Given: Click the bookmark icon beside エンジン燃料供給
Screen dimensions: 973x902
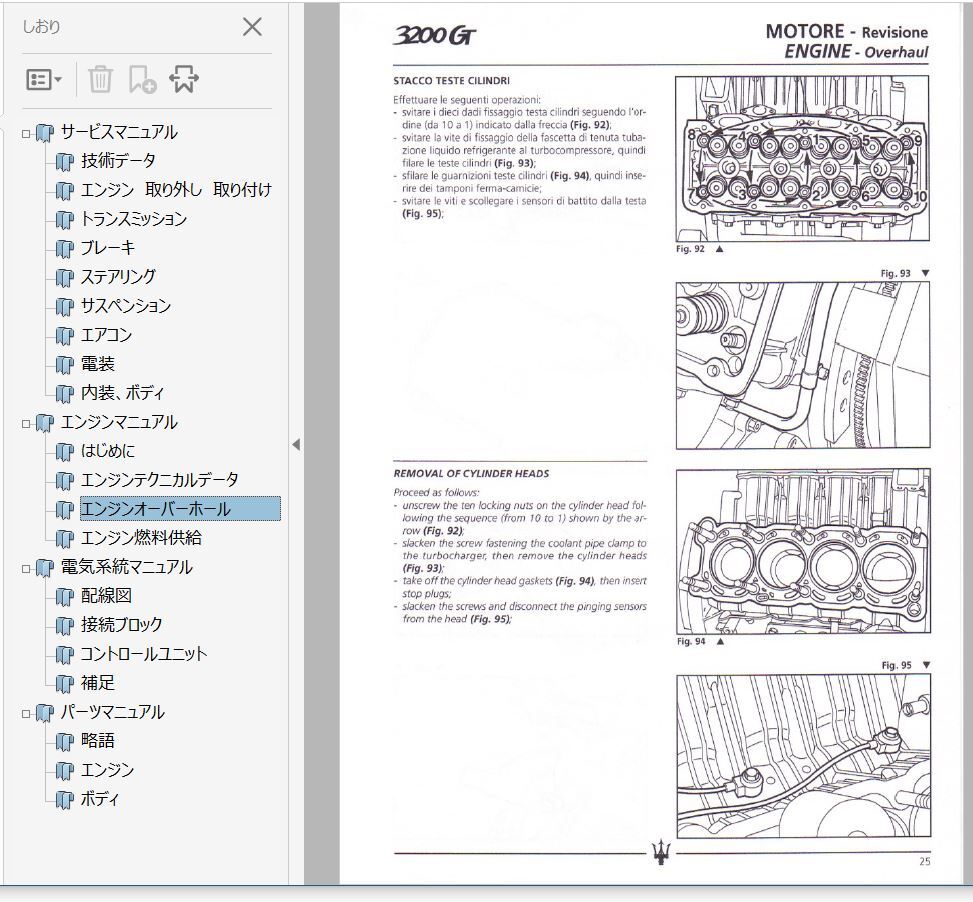Looking at the screenshot, I should pyautogui.click(x=65, y=539).
